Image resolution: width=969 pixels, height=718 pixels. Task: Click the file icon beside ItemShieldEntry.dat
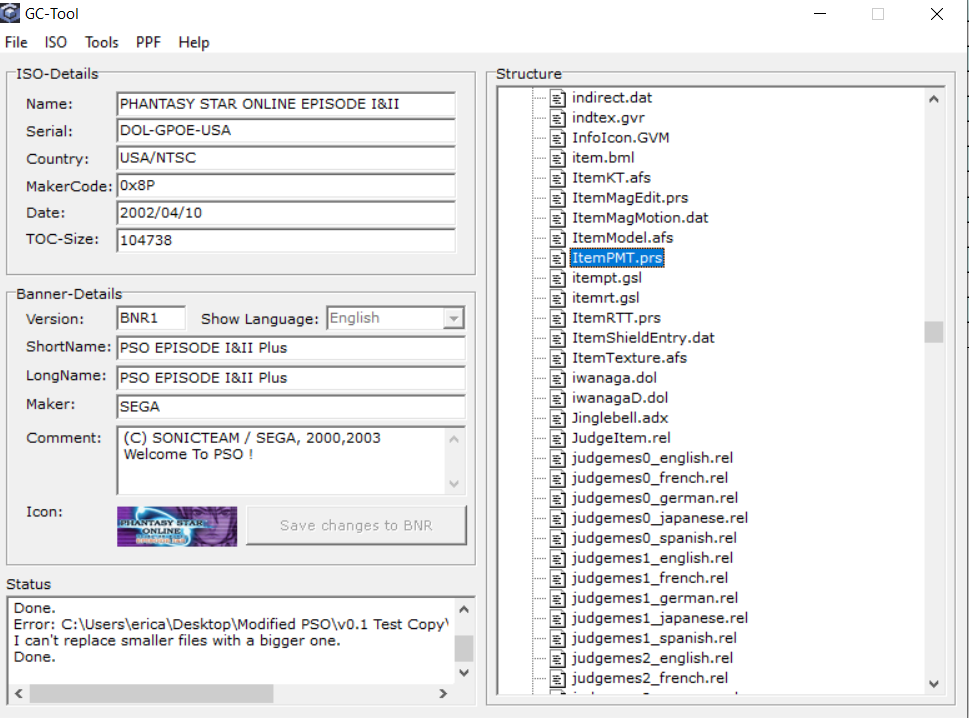[557, 339]
